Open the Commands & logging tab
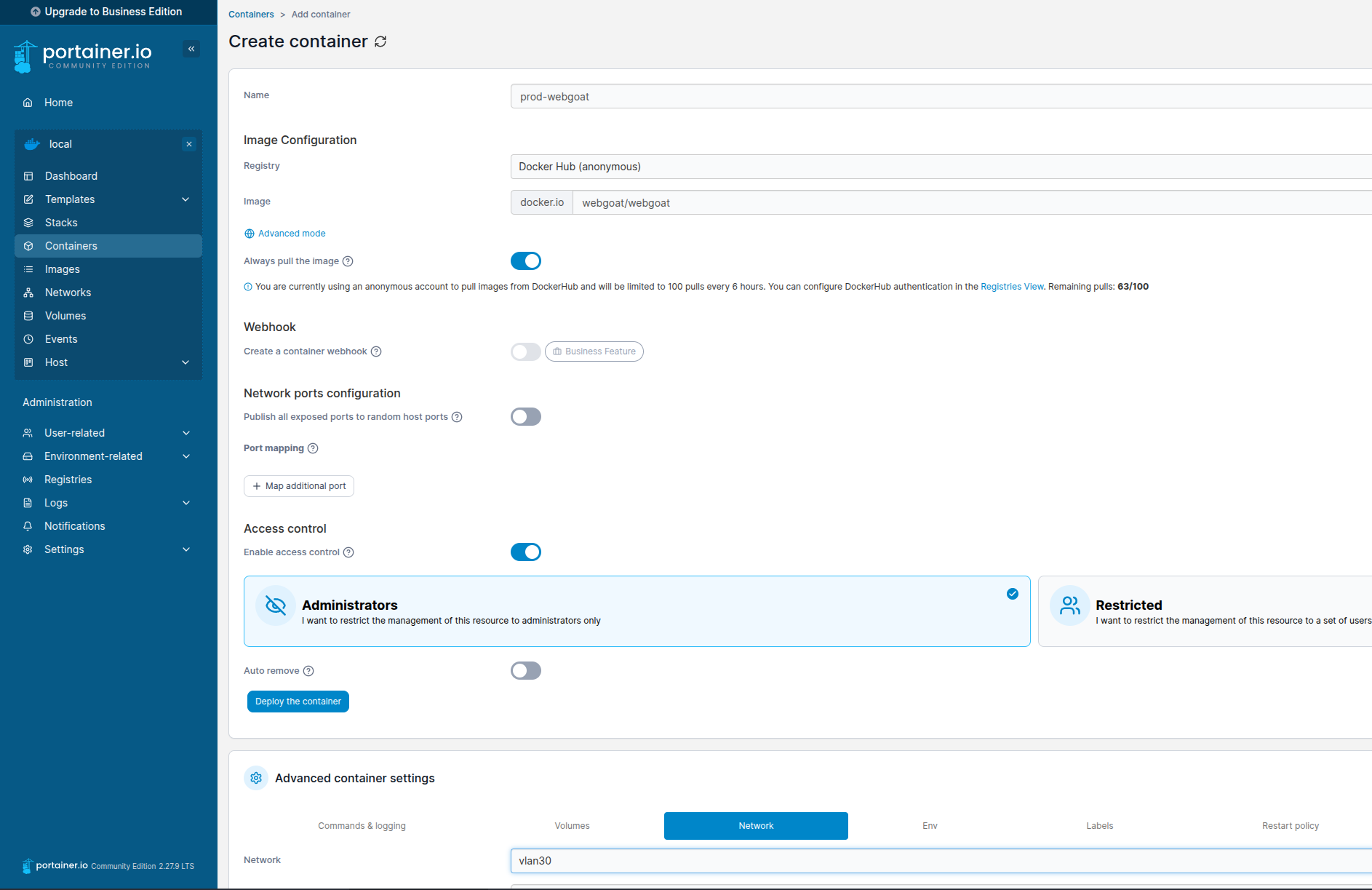 (x=362, y=826)
